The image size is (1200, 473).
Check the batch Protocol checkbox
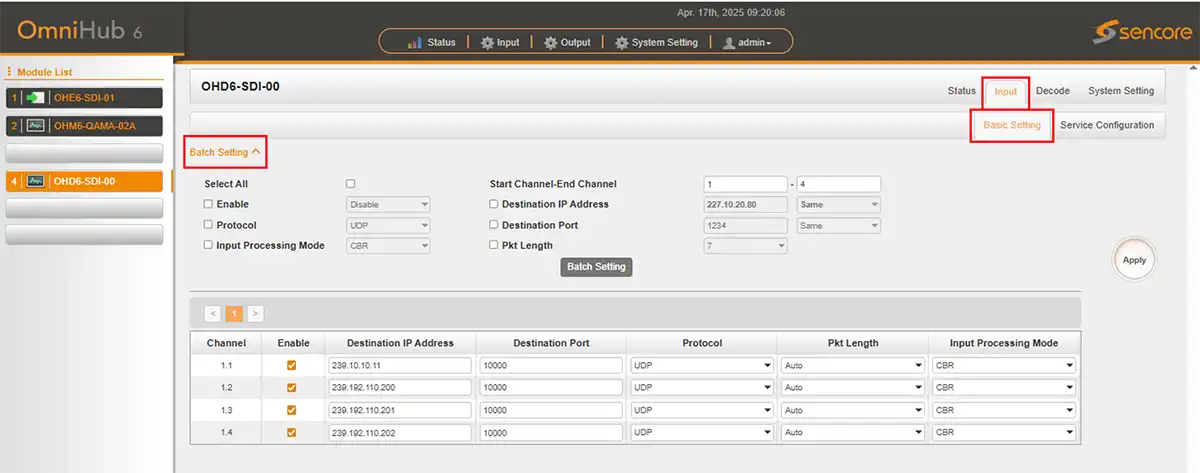(208, 225)
